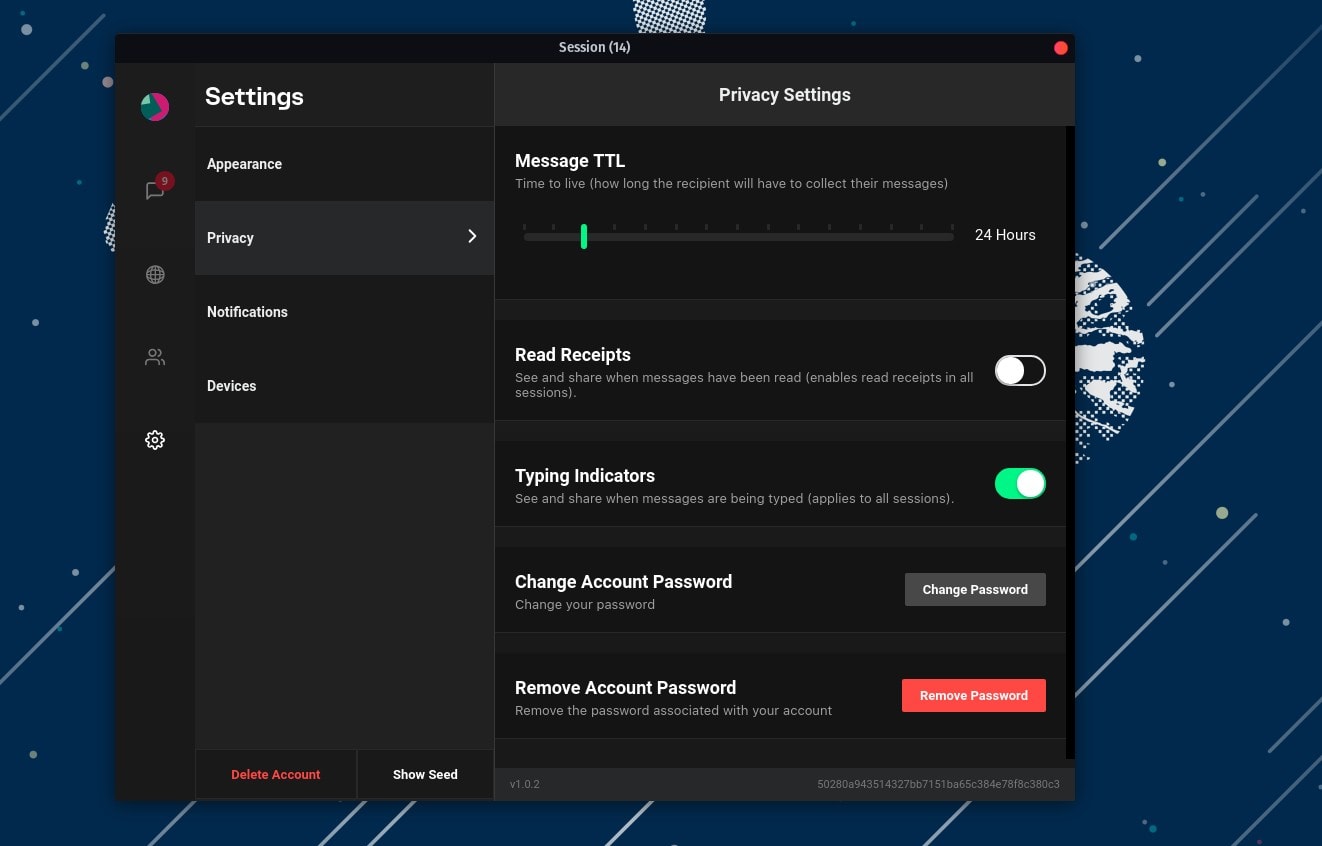
Task: Click the session ID hash in footer
Action: click(x=938, y=785)
